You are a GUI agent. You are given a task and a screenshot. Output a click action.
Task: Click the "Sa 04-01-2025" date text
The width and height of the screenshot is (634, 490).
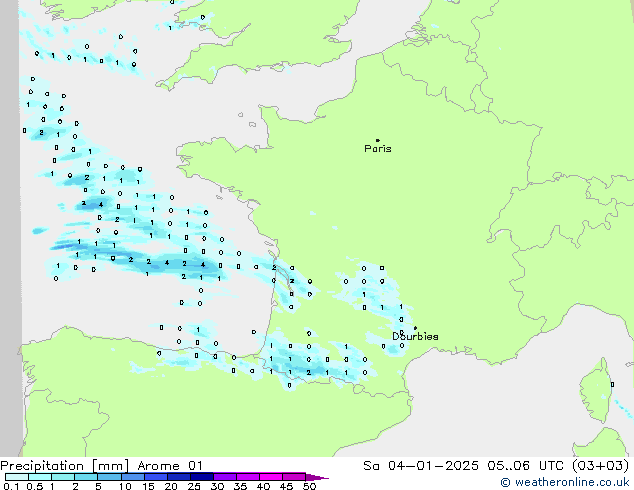pyautogui.click(x=421, y=466)
